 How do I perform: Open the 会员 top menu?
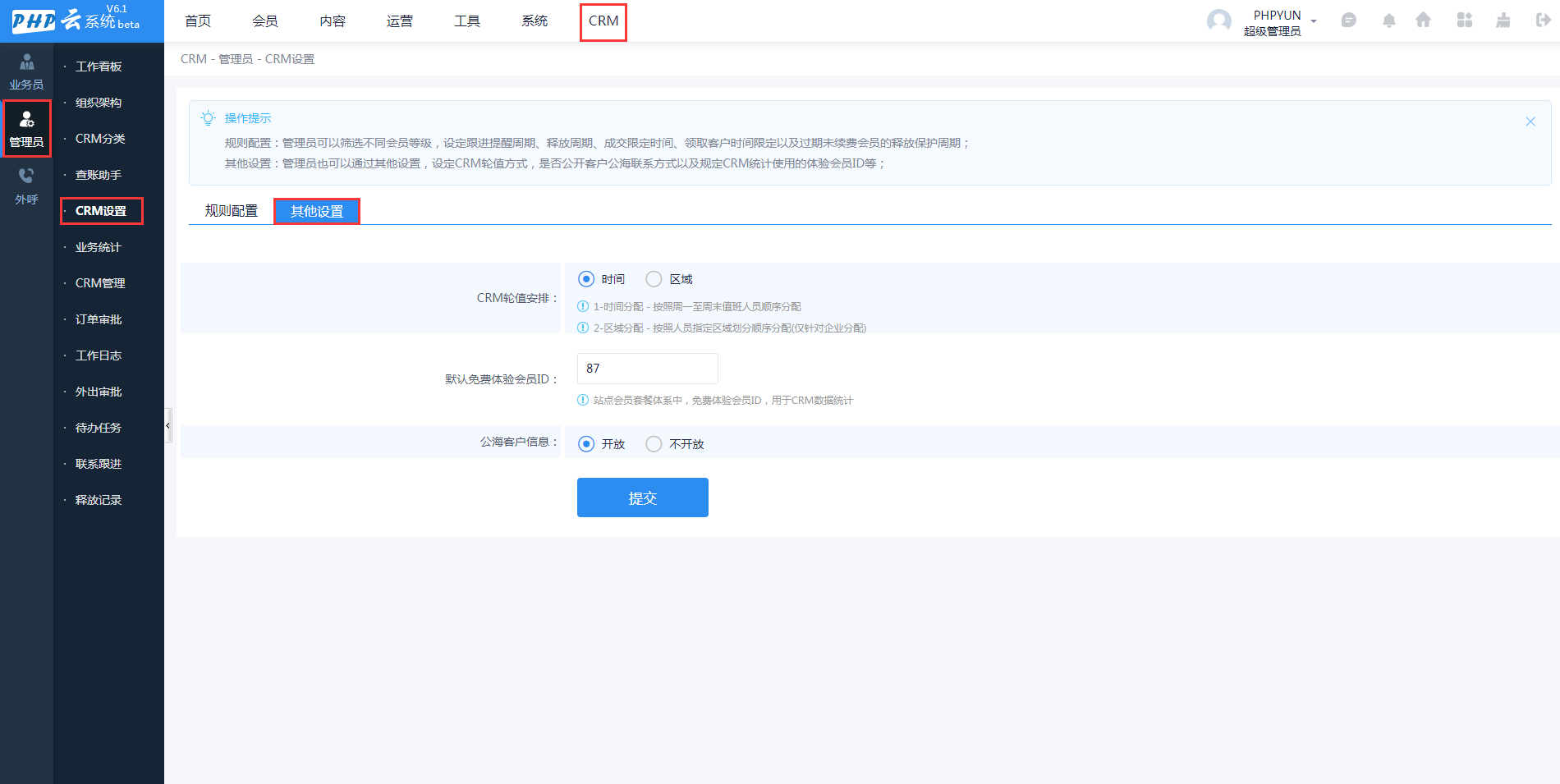tap(265, 21)
